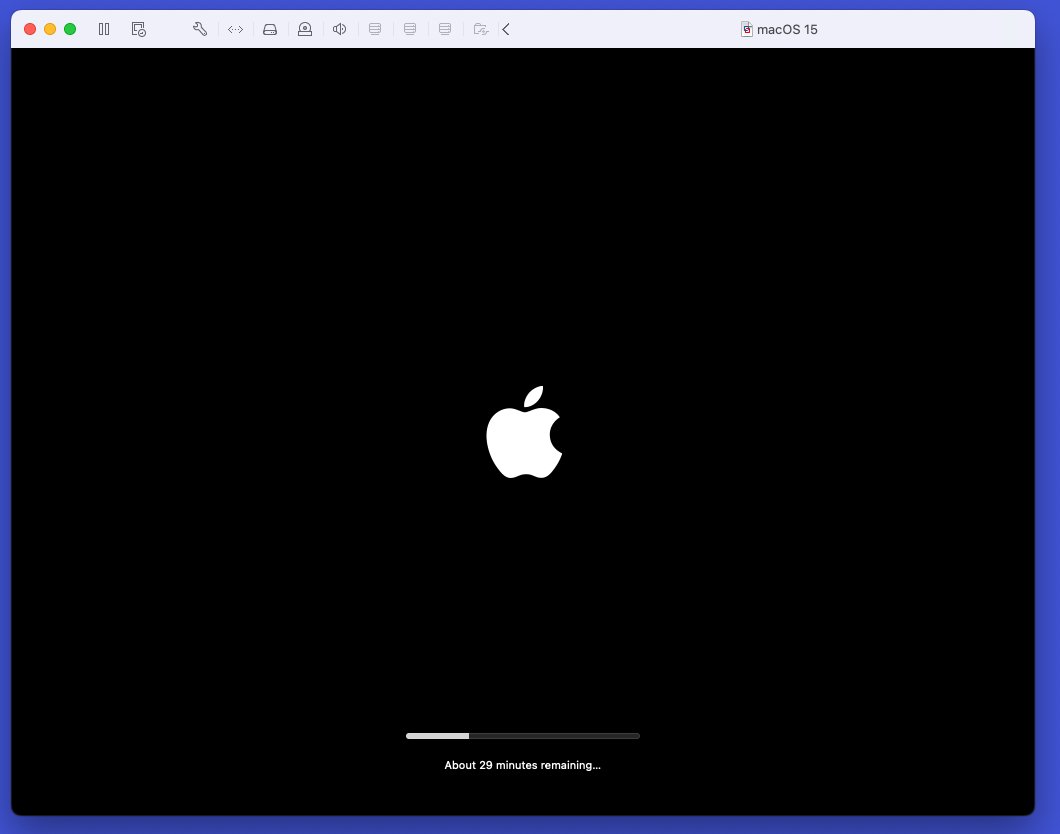This screenshot has height=834, width=1060.
Task: Click the macOS 15 window title
Action: pyautogui.click(x=787, y=30)
